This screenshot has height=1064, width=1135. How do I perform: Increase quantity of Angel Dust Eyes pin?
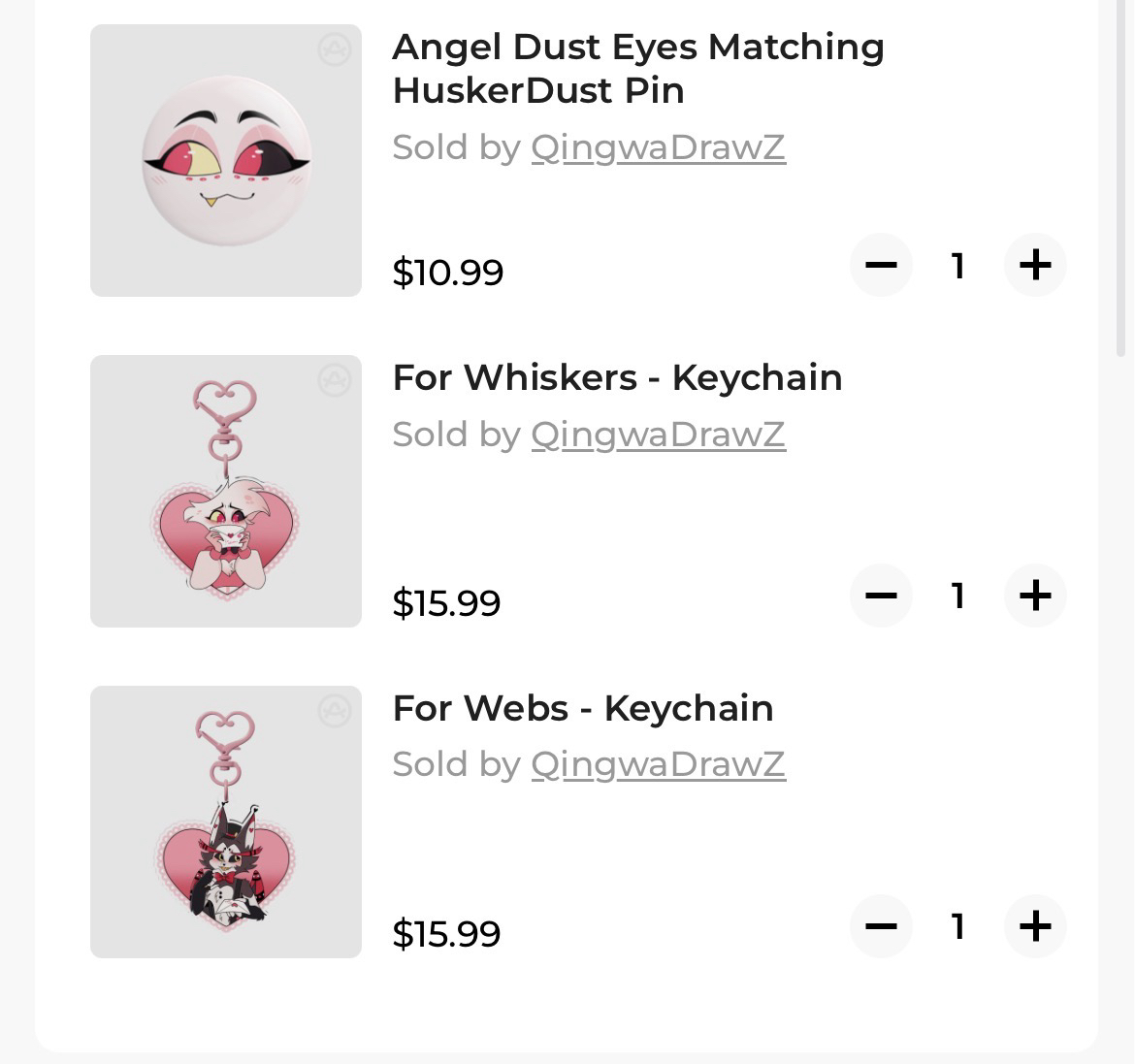(1035, 265)
